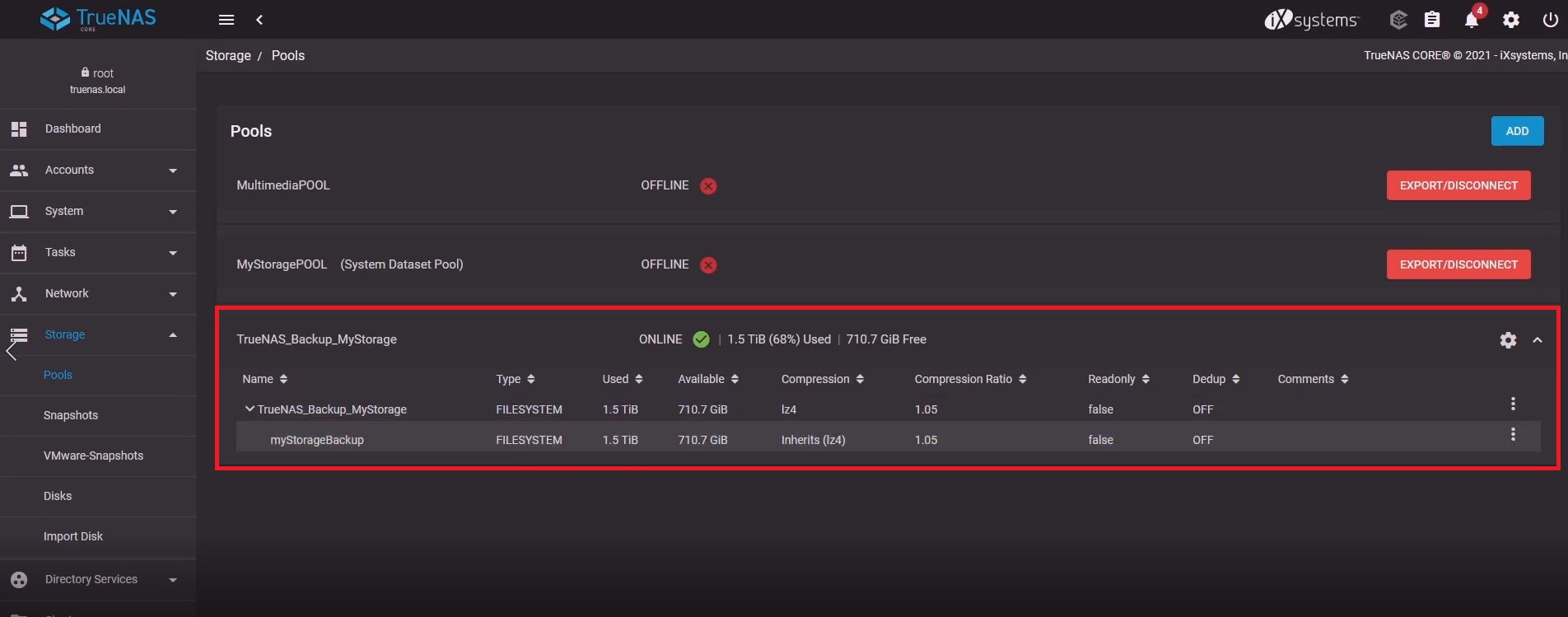Collapse the TrueNAS_Backup_MyStorage pool panel
This screenshot has height=617, width=1568.
[x=1538, y=340]
